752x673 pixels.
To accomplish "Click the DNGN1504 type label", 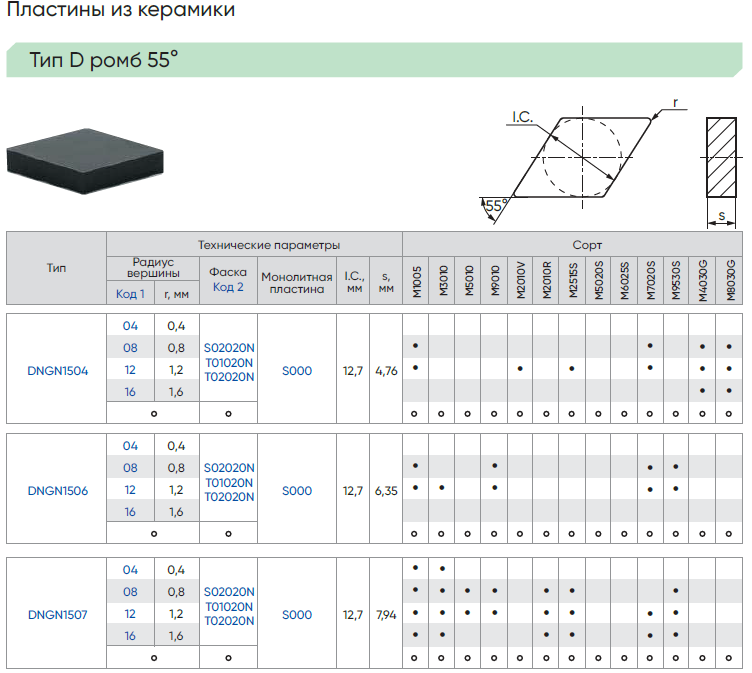I will [x=58, y=371].
